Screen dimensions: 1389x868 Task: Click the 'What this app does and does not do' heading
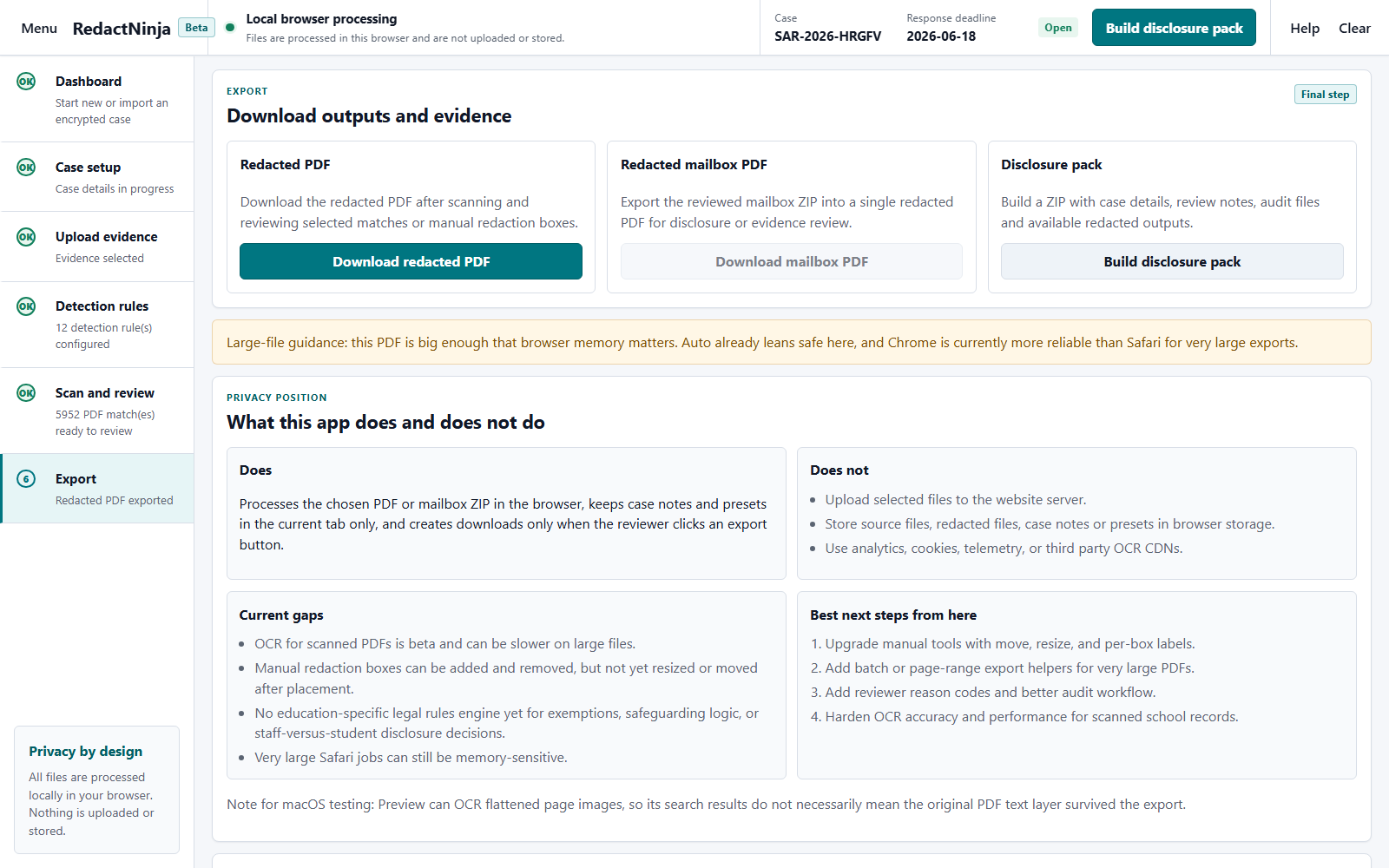click(x=385, y=423)
